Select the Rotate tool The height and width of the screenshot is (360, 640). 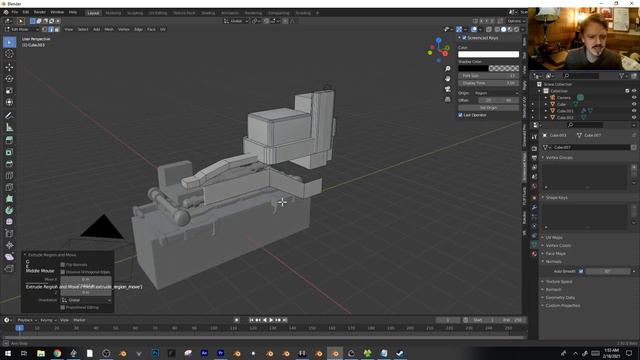9,79
